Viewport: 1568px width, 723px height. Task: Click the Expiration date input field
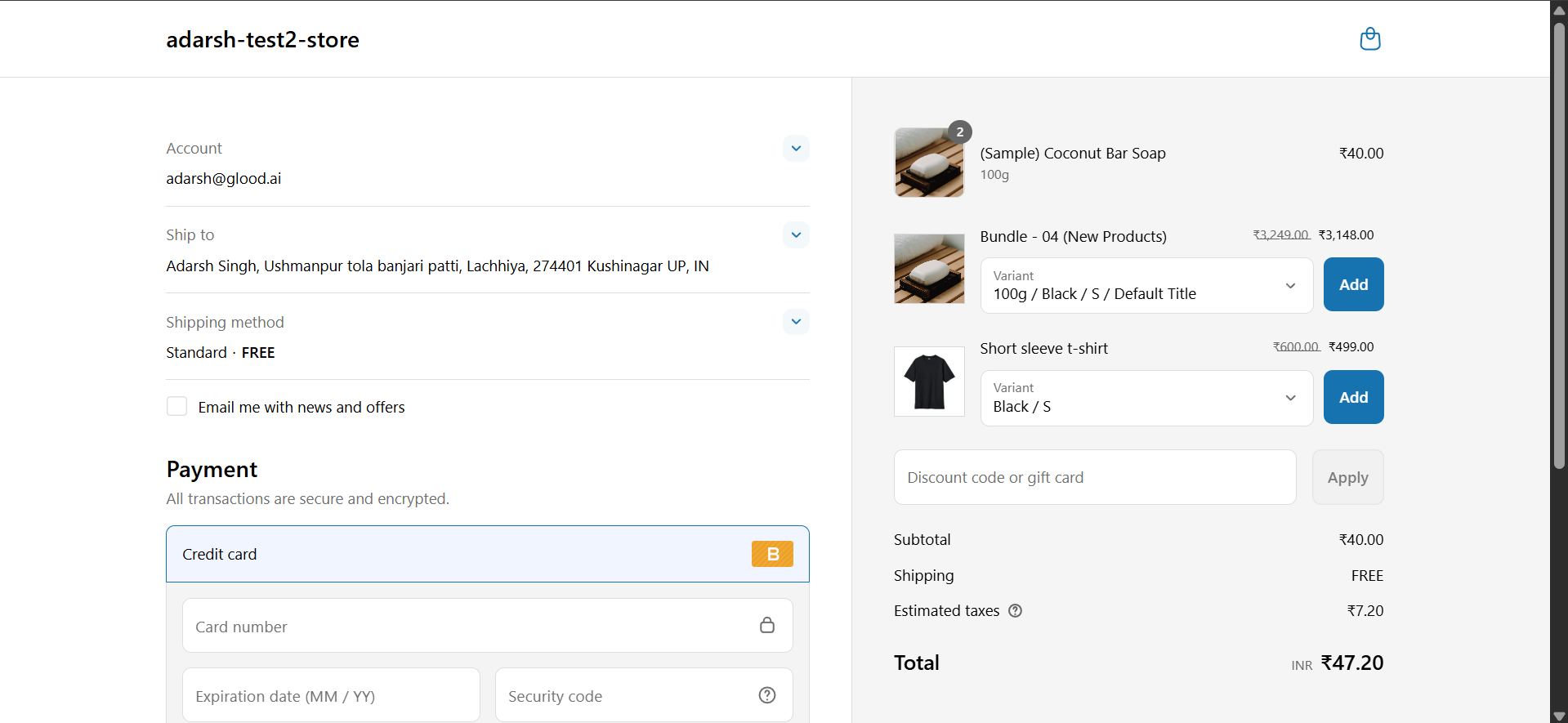pyautogui.click(x=330, y=696)
